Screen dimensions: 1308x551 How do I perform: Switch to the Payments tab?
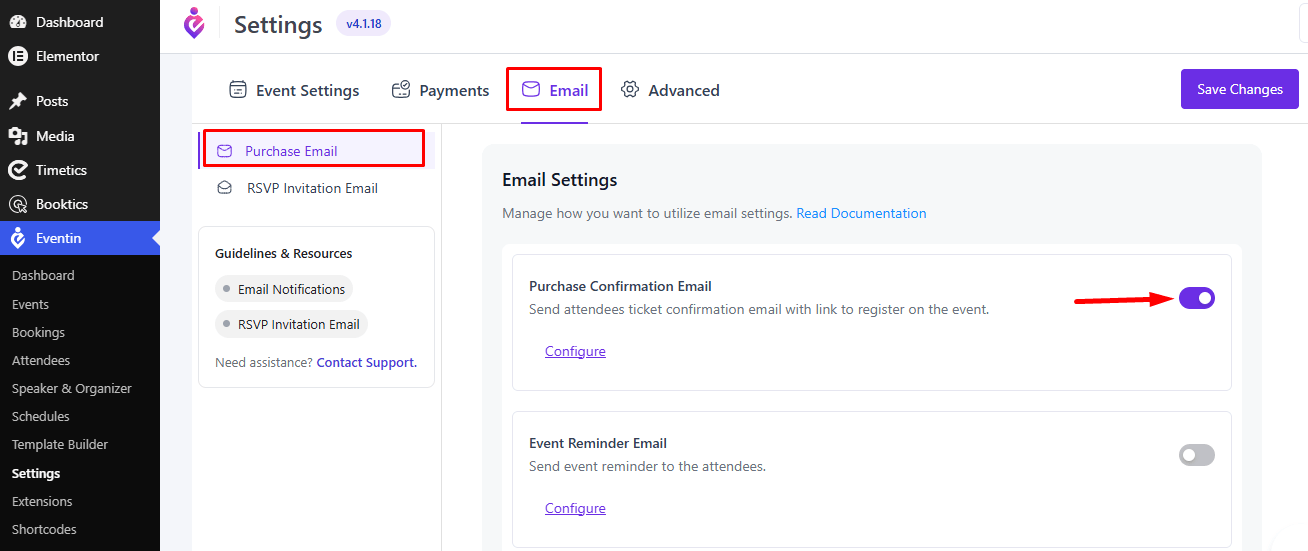click(x=440, y=90)
